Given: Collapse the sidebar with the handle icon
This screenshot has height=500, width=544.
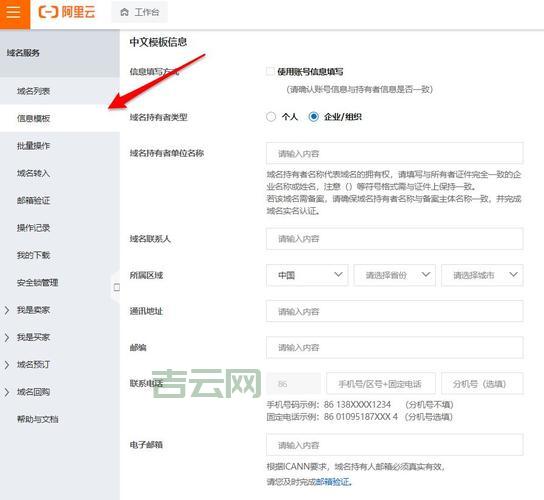Looking at the screenshot, I should [117, 287].
